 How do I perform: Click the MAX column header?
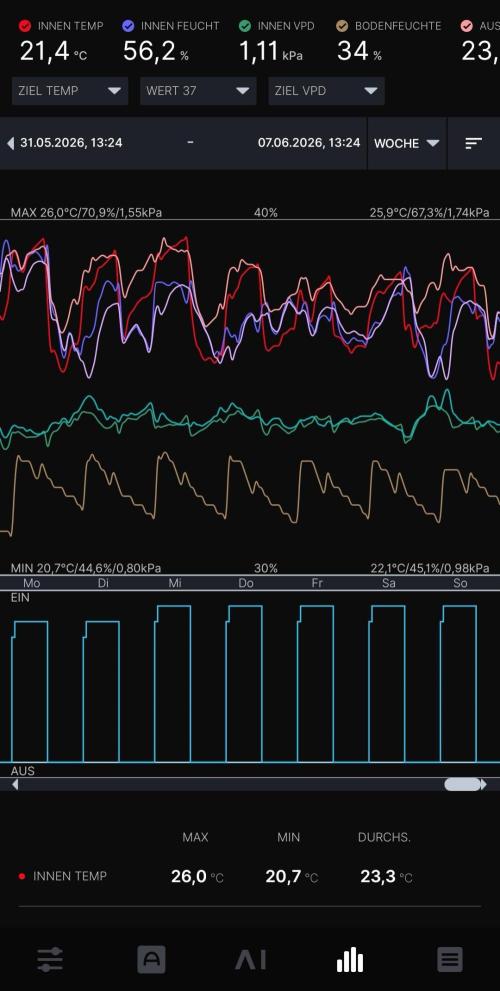point(195,837)
